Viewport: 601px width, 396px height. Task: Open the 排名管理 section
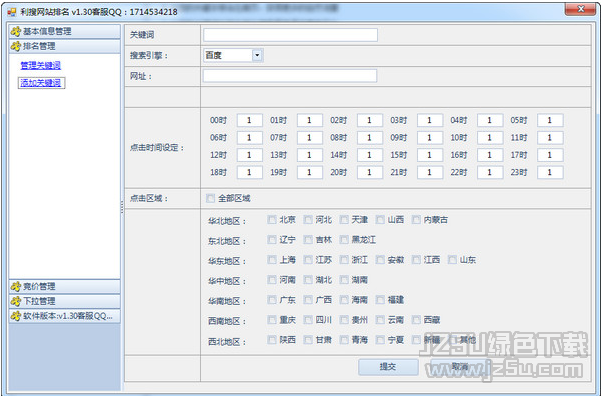coord(64,46)
